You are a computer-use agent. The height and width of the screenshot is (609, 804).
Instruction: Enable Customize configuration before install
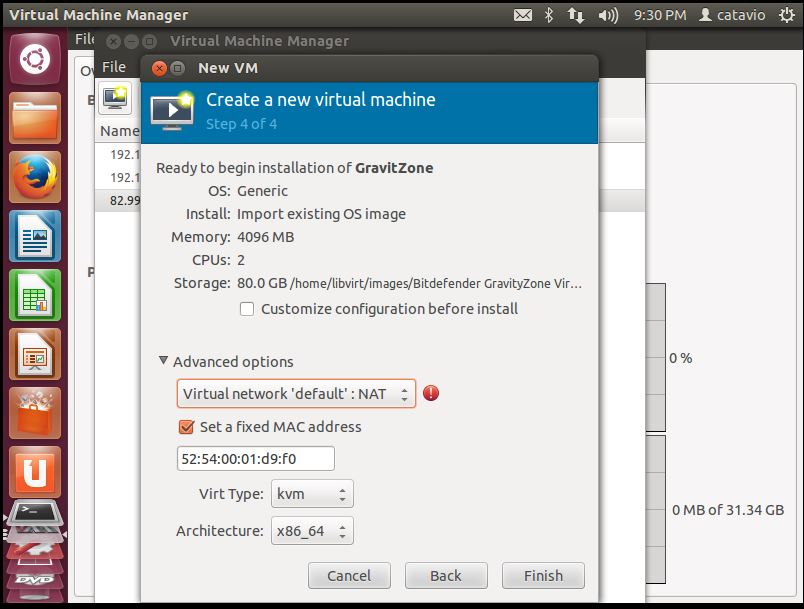click(x=247, y=309)
